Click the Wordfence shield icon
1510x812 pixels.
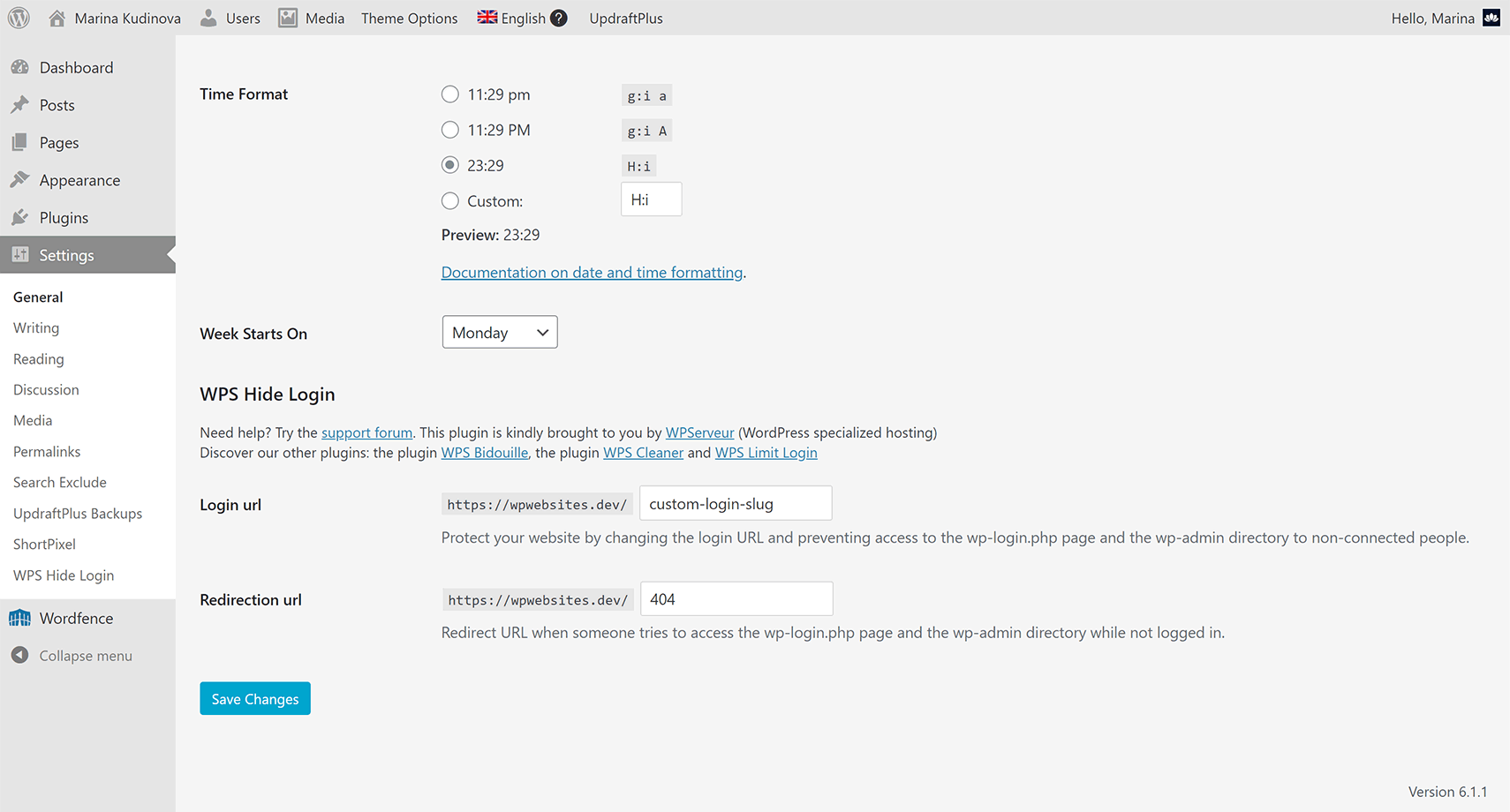click(19, 618)
